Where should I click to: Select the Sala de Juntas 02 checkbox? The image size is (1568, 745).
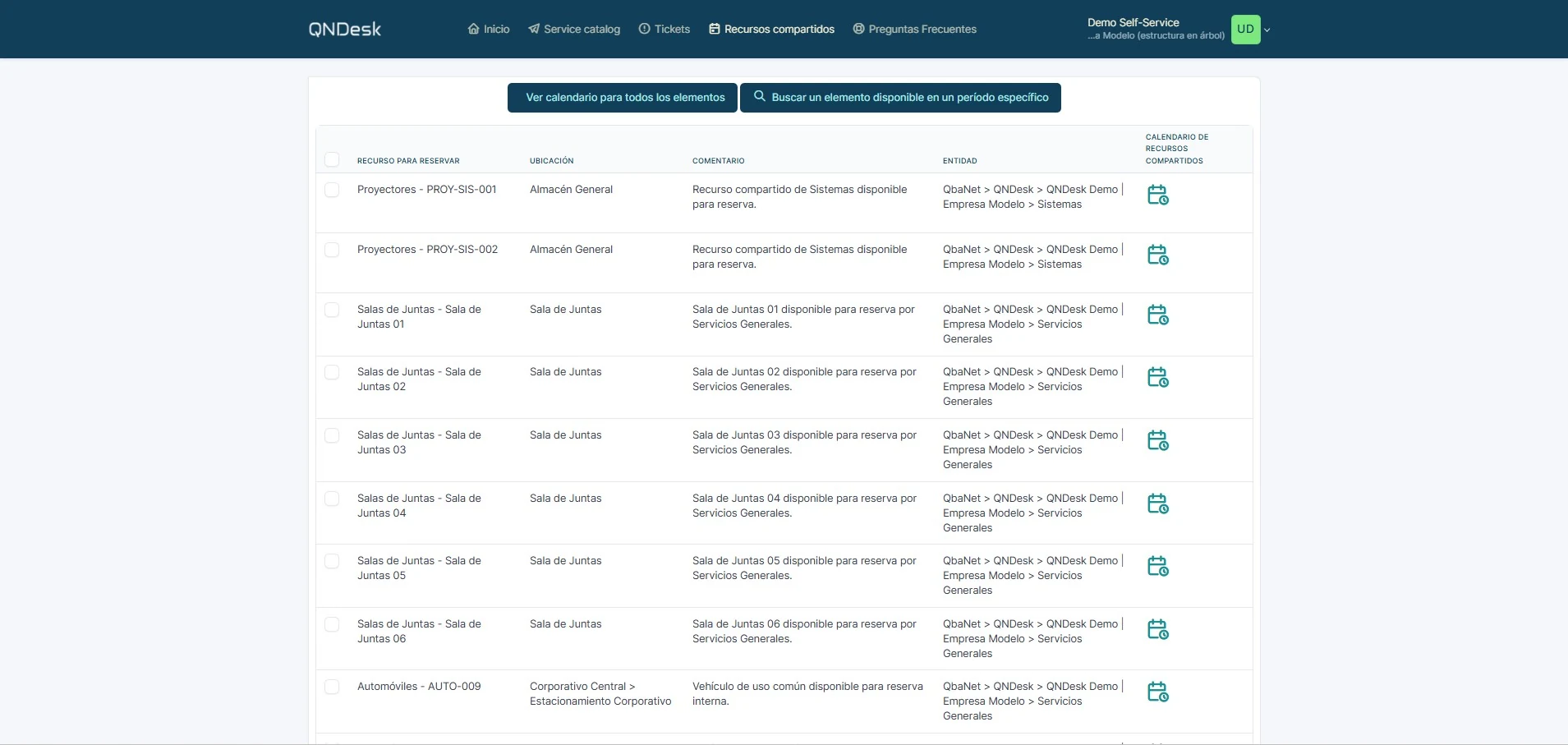[x=332, y=372]
